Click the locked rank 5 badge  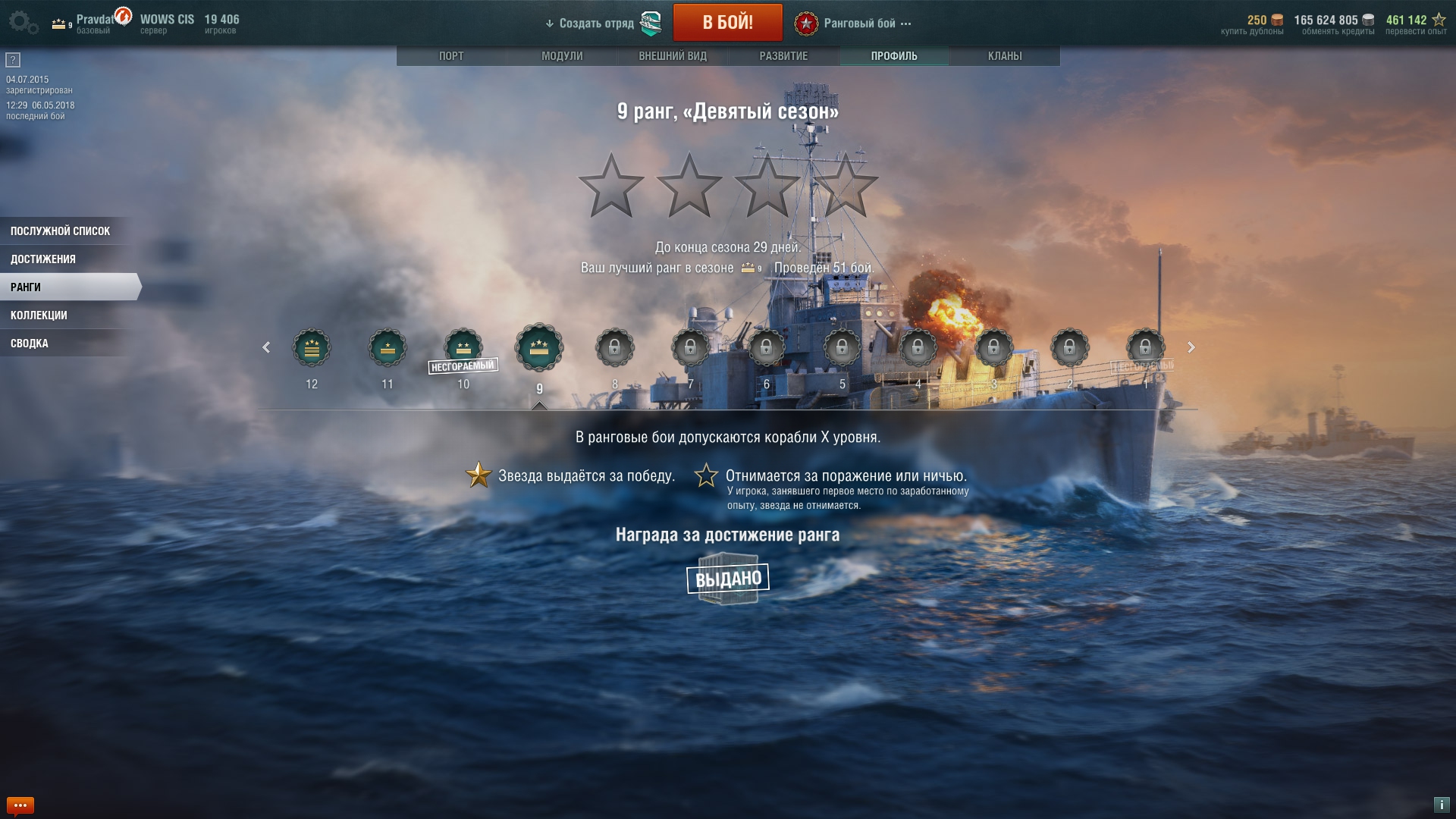(842, 348)
